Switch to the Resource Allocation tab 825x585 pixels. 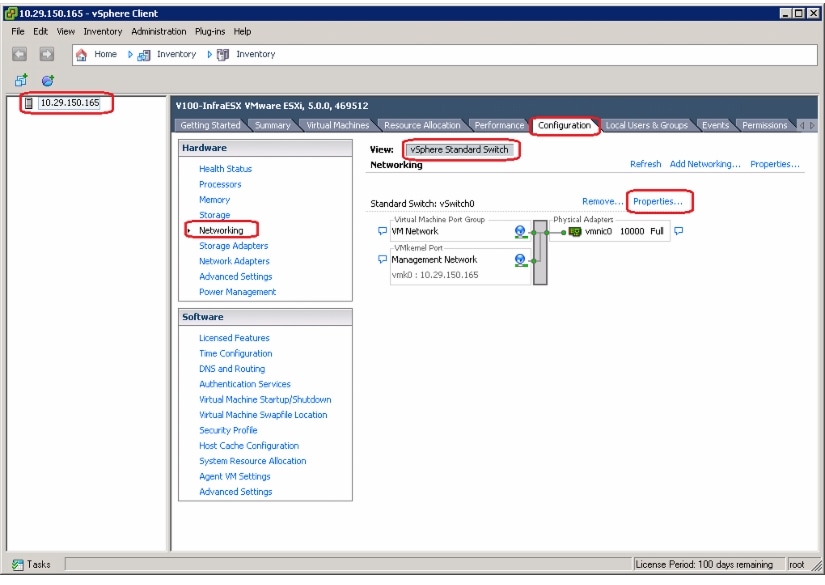tap(422, 125)
